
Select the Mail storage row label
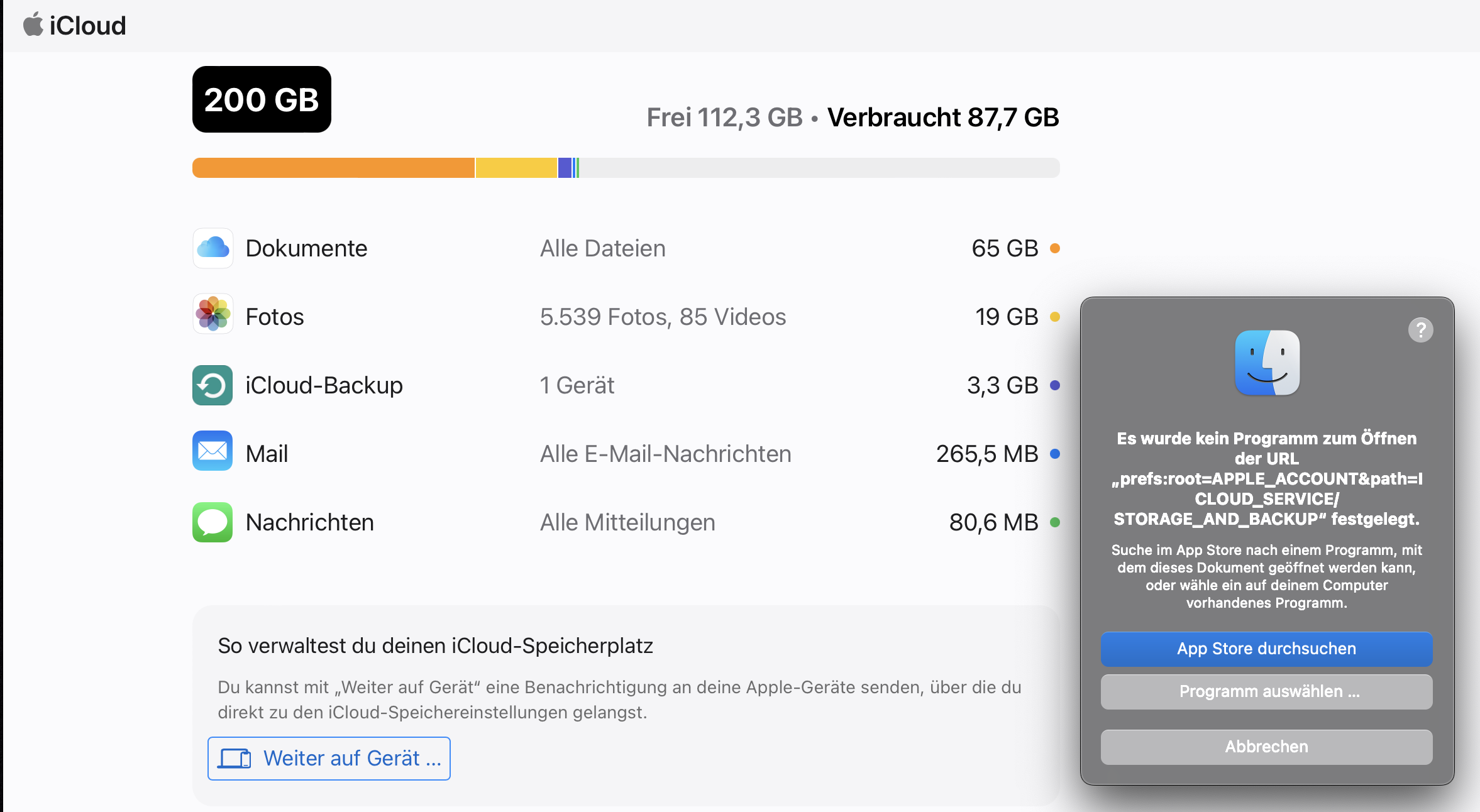tap(267, 454)
